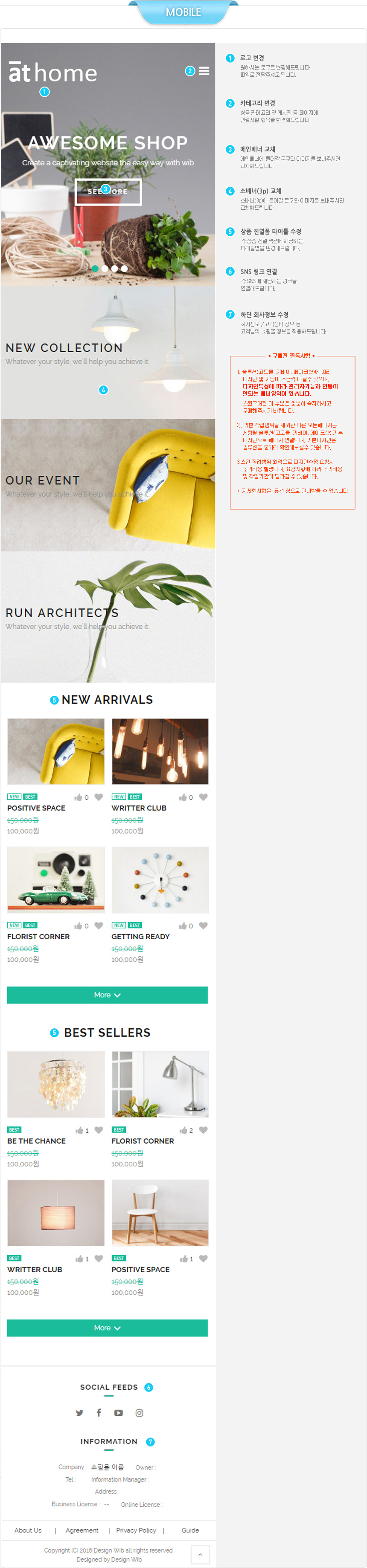Like Be The Chance with the heart icon

click(99, 1130)
